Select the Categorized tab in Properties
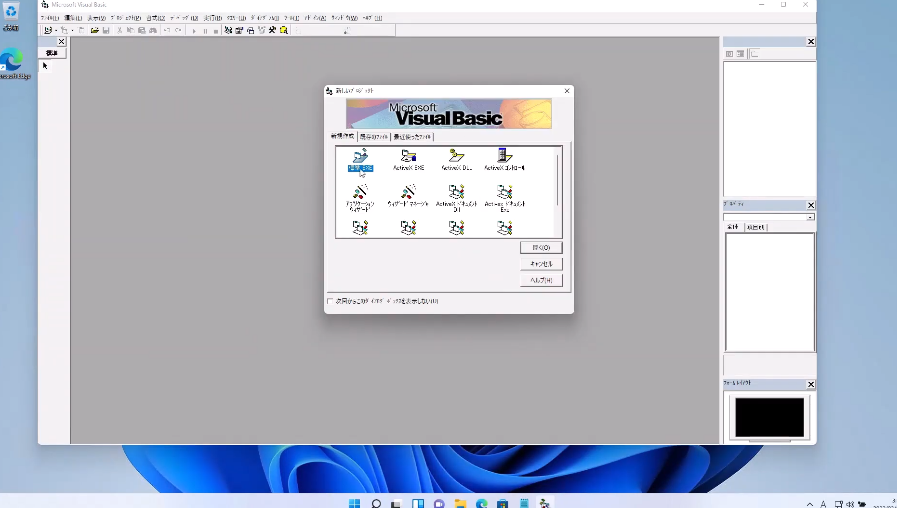897x508 pixels. pyautogui.click(x=755, y=227)
